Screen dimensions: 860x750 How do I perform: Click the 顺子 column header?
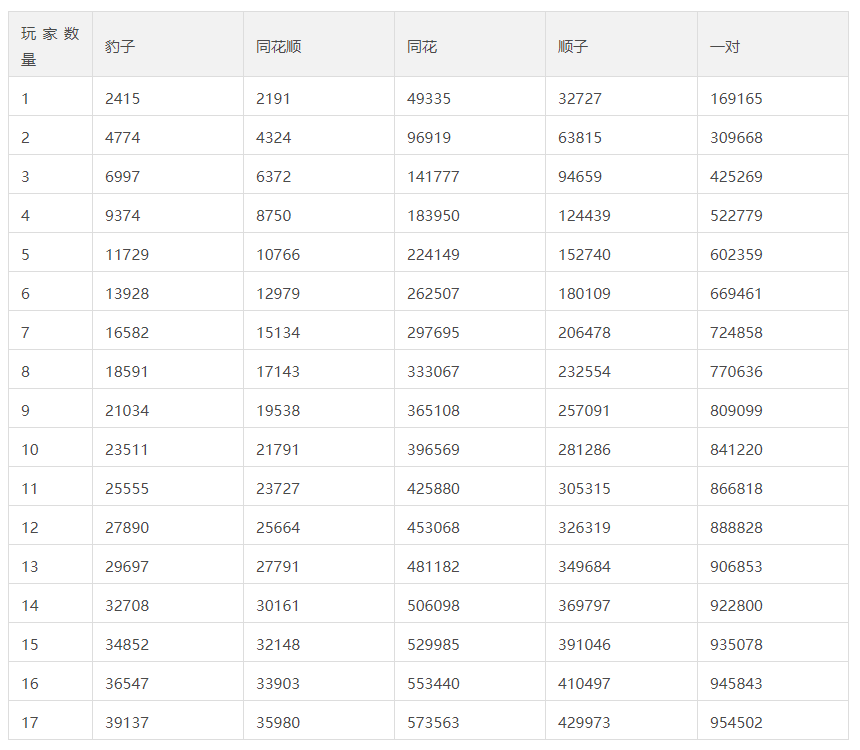pos(573,47)
